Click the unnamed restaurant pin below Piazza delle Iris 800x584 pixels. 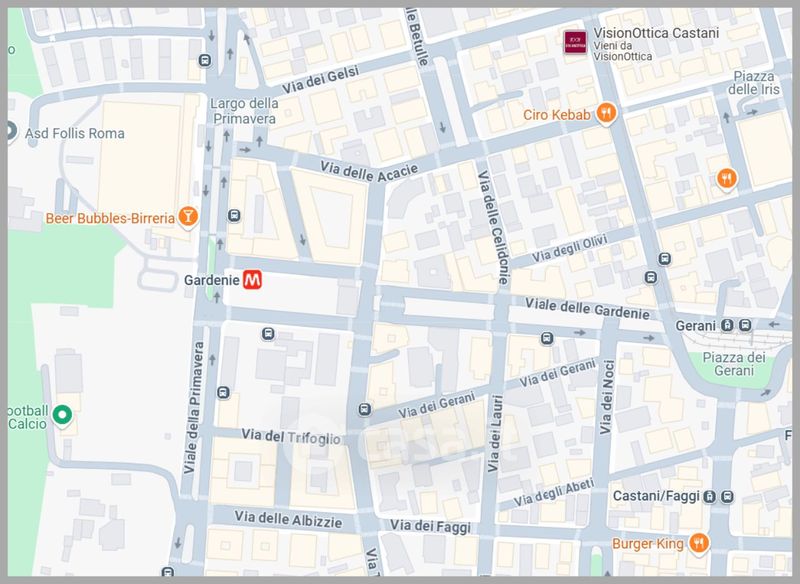pyautogui.click(x=726, y=179)
